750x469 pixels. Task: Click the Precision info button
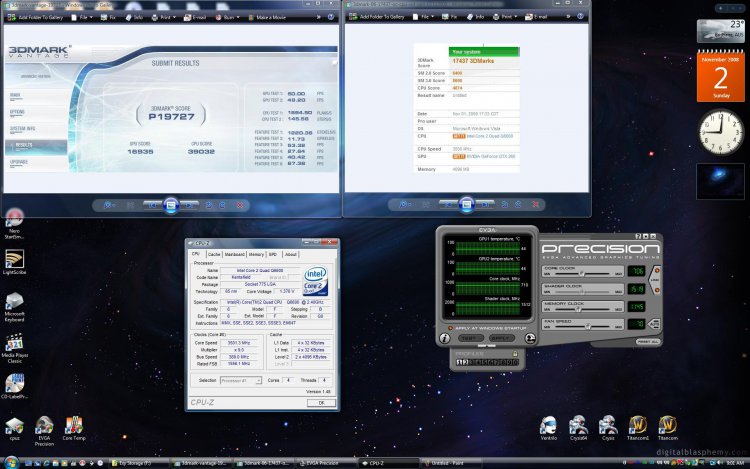[444, 338]
